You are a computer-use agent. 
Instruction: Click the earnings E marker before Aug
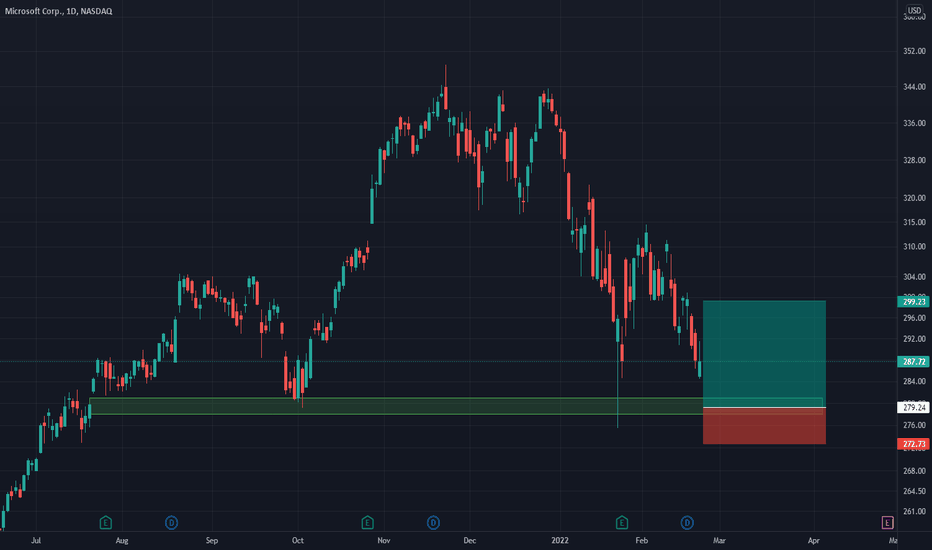105,523
